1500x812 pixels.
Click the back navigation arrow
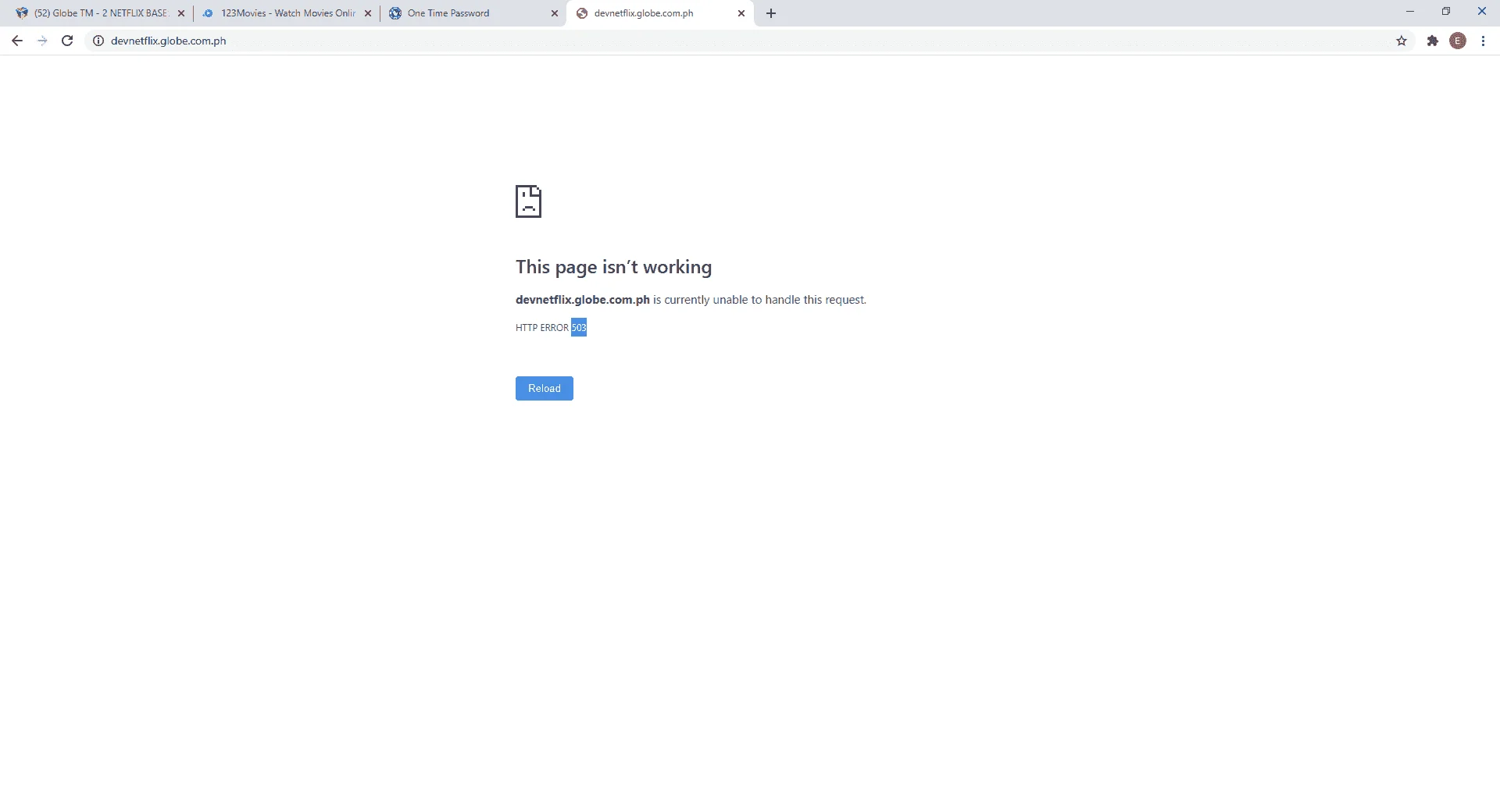click(17, 41)
